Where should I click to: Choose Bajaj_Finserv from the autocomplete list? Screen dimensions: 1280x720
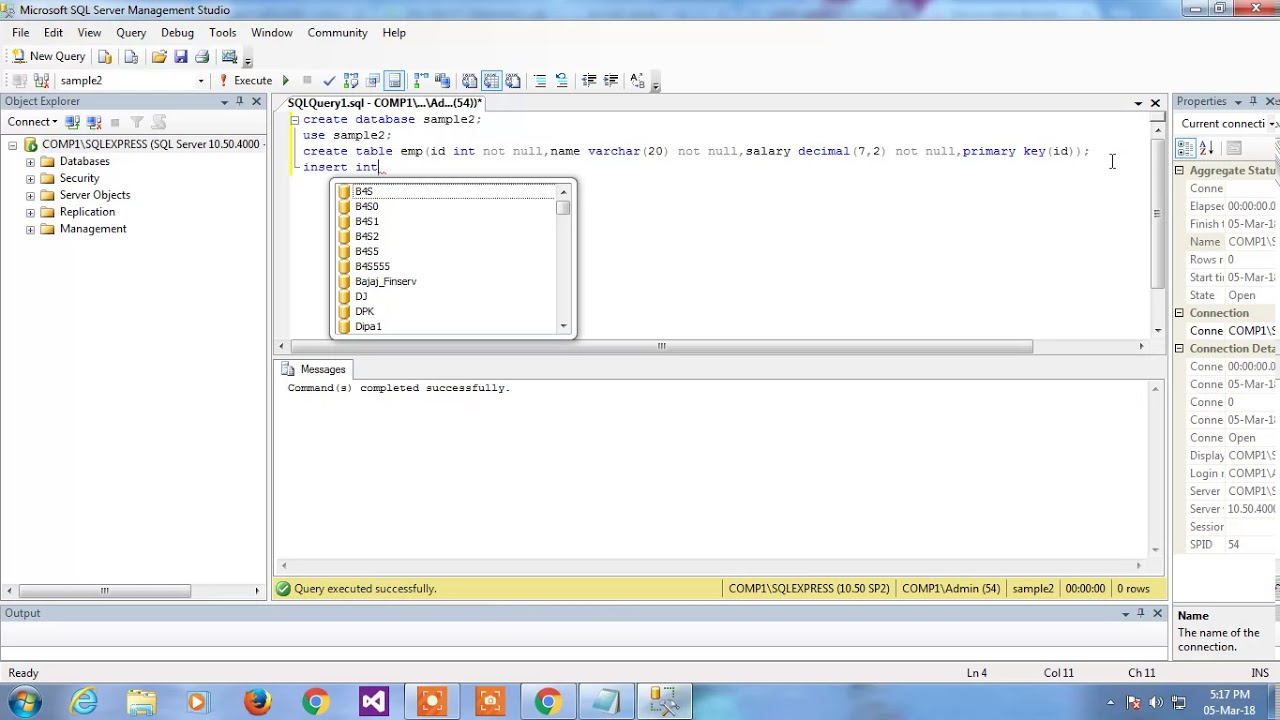(x=385, y=282)
